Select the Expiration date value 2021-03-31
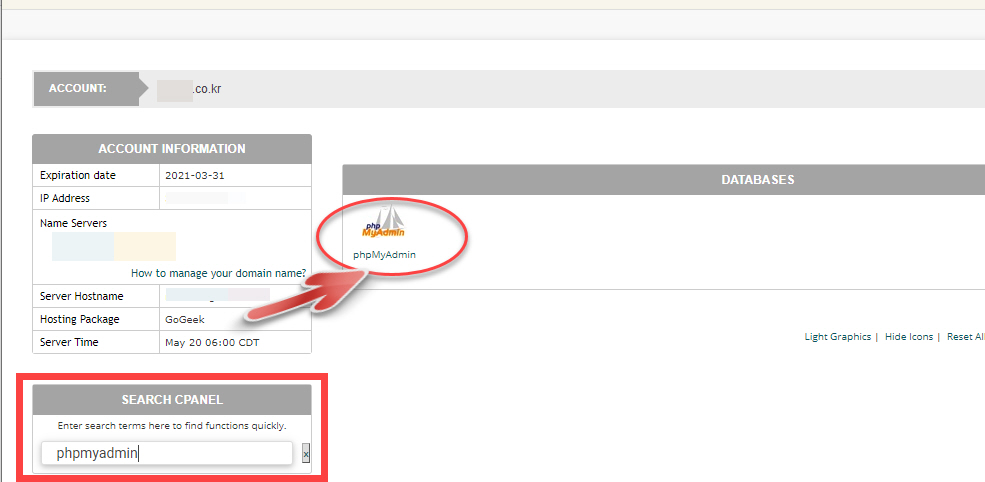The image size is (985, 482). point(195,176)
